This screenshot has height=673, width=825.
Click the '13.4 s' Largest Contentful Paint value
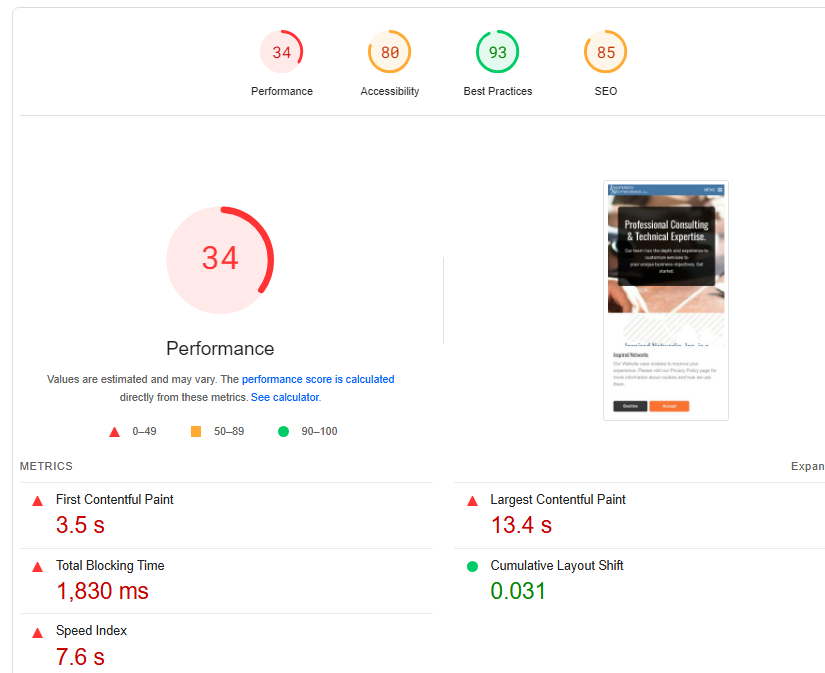[521, 525]
